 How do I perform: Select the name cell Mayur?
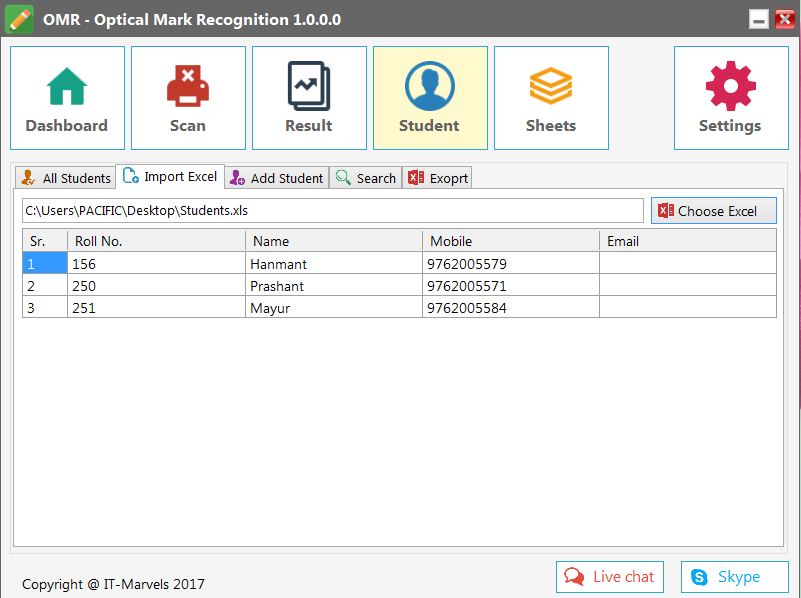(x=334, y=307)
